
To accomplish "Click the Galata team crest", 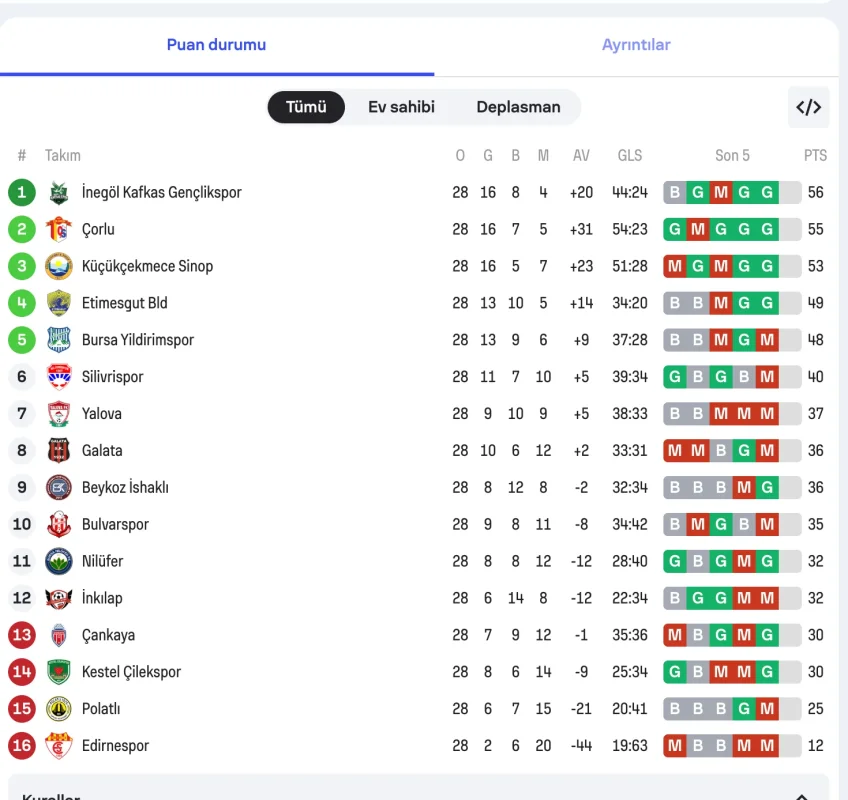I will coord(59,451).
